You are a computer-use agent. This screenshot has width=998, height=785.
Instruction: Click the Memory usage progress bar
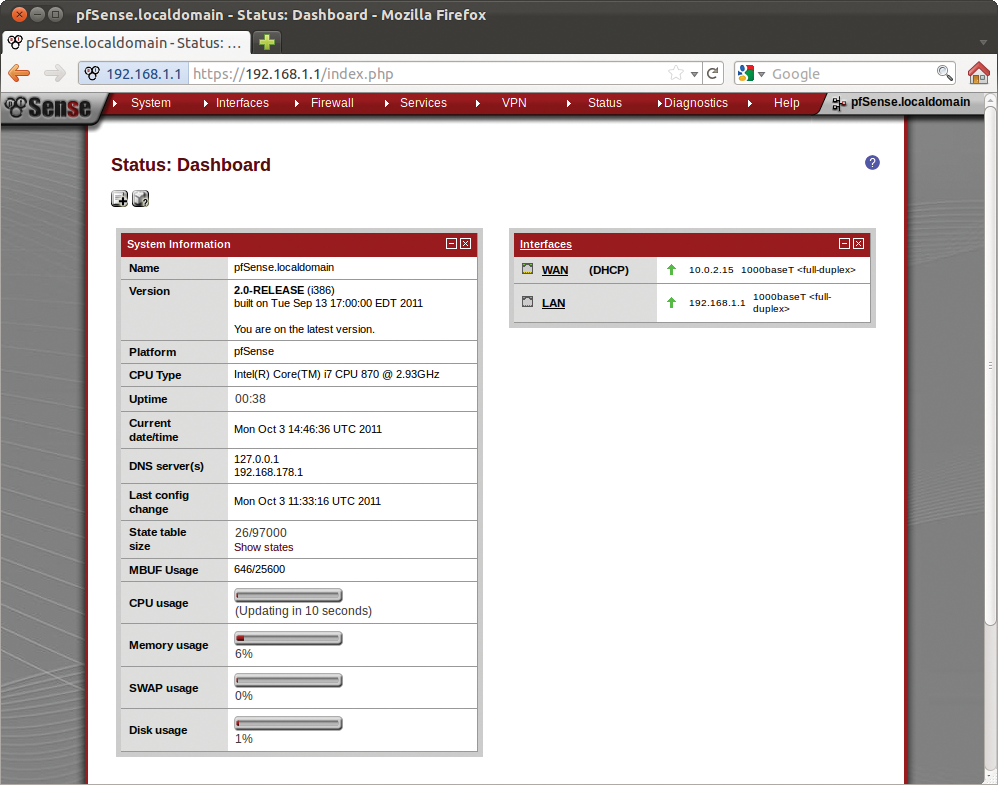pyautogui.click(x=288, y=637)
